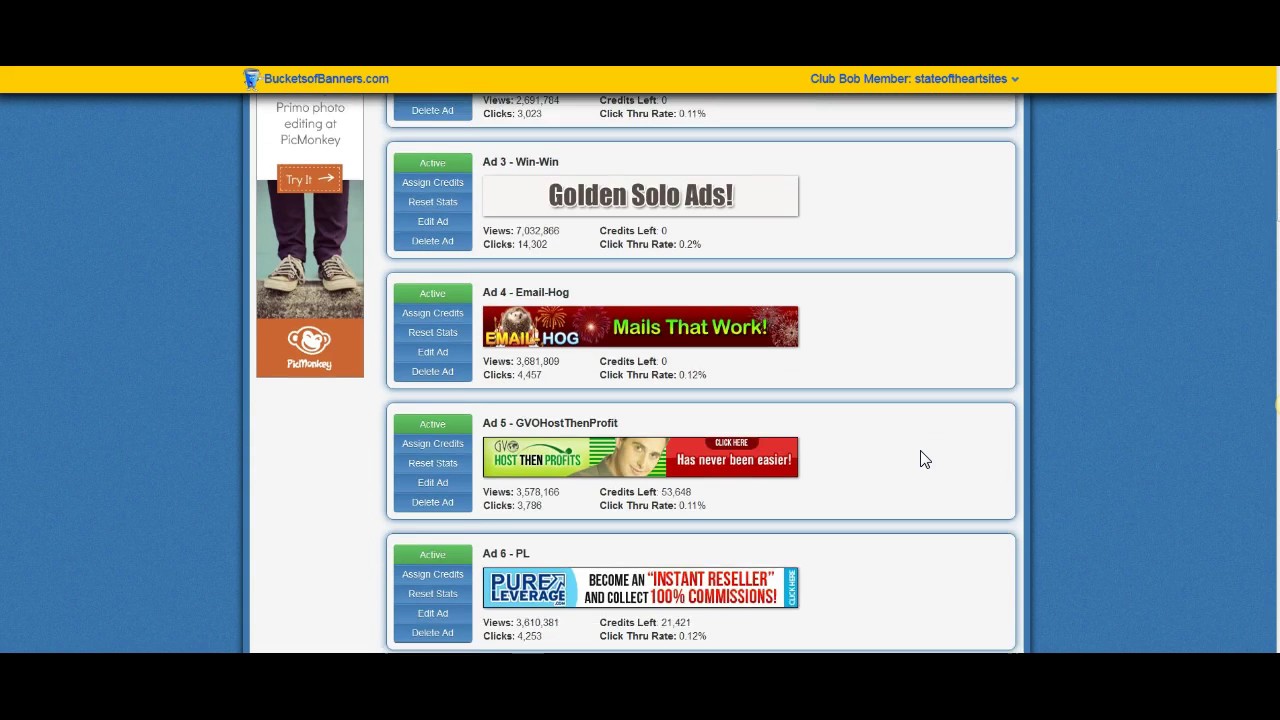1280x720 pixels.
Task: Select the Views 7,032,866 value
Action: click(x=538, y=231)
